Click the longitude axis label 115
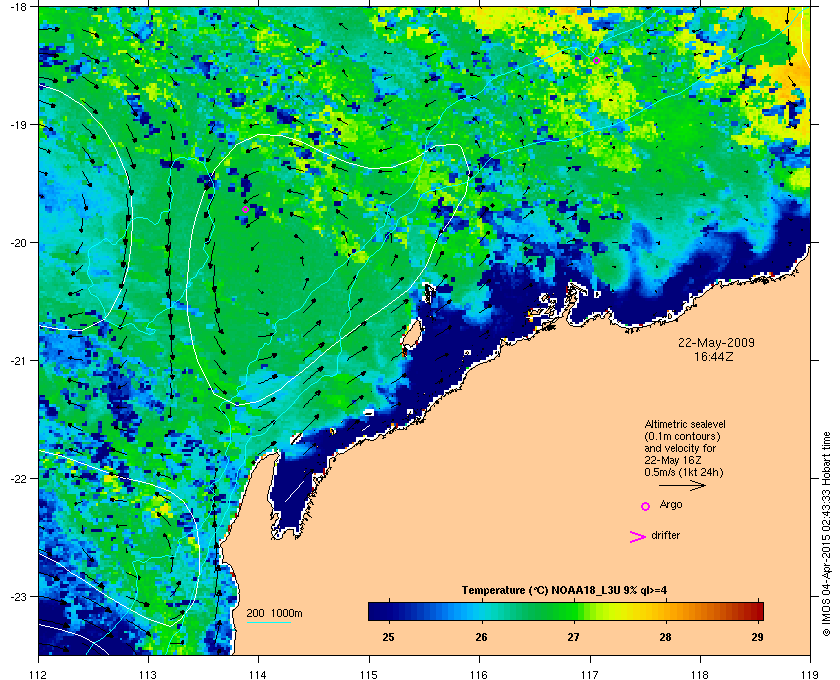840x680 pixels. tap(369, 675)
